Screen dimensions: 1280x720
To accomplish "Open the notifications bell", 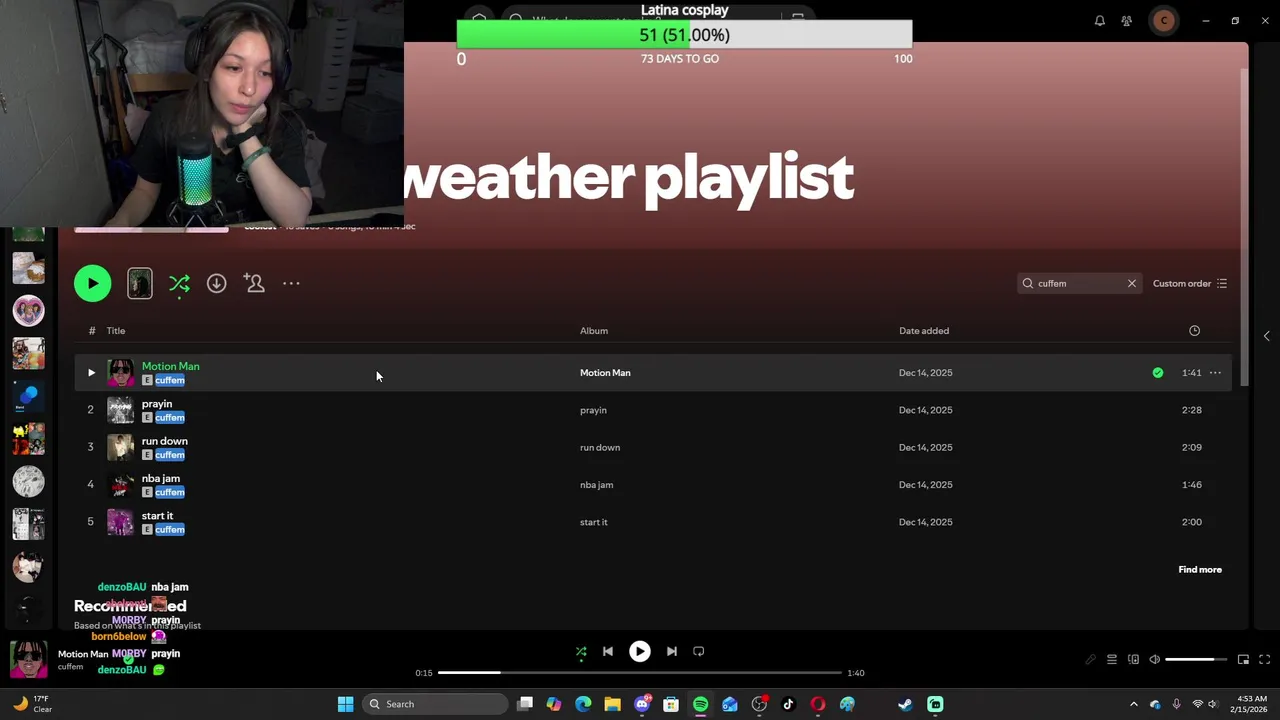I will [x=1099, y=20].
